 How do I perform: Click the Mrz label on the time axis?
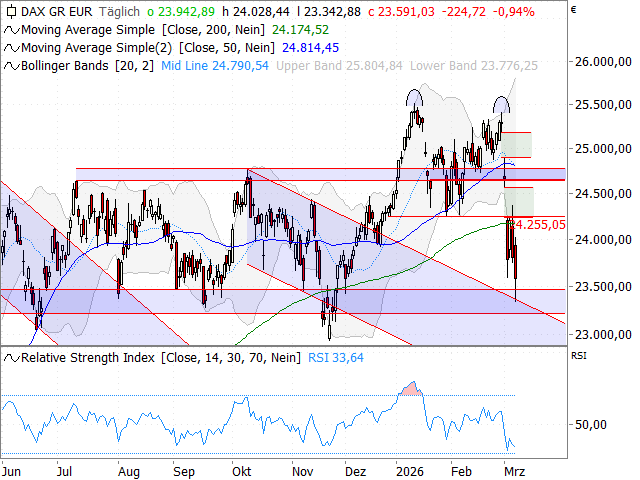[514, 471]
